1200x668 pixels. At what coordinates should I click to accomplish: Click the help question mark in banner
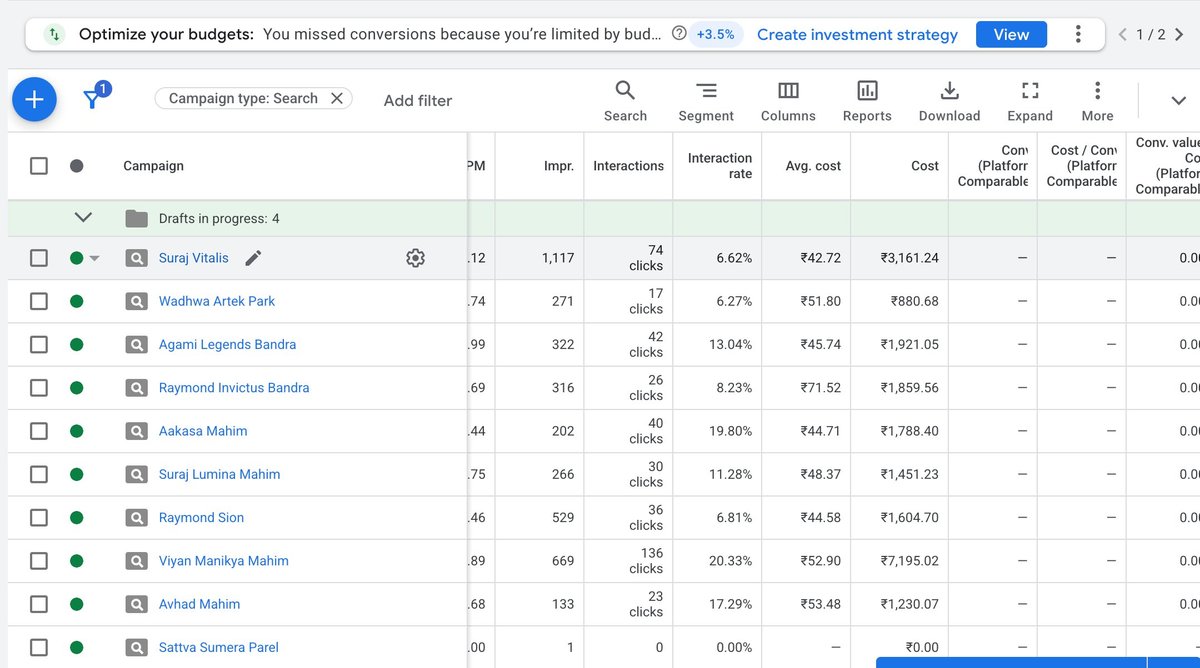(x=679, y=34)
